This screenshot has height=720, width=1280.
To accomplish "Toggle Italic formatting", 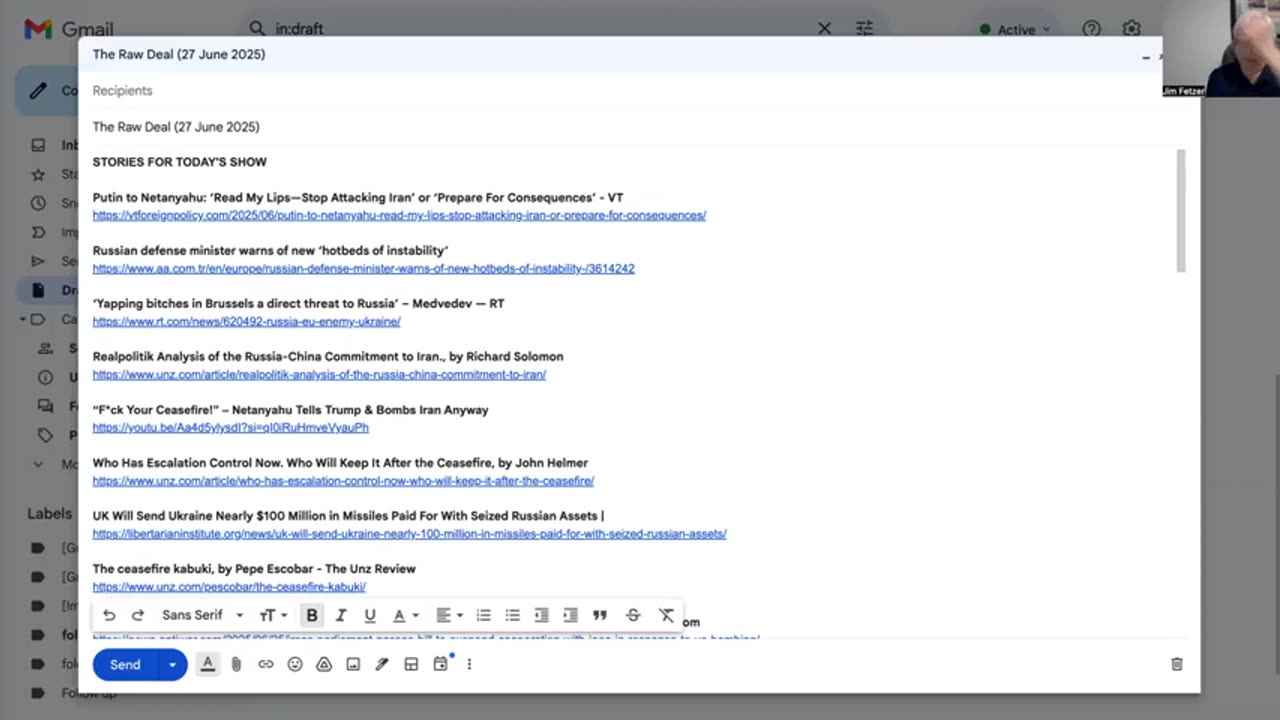I will point(341,615).
